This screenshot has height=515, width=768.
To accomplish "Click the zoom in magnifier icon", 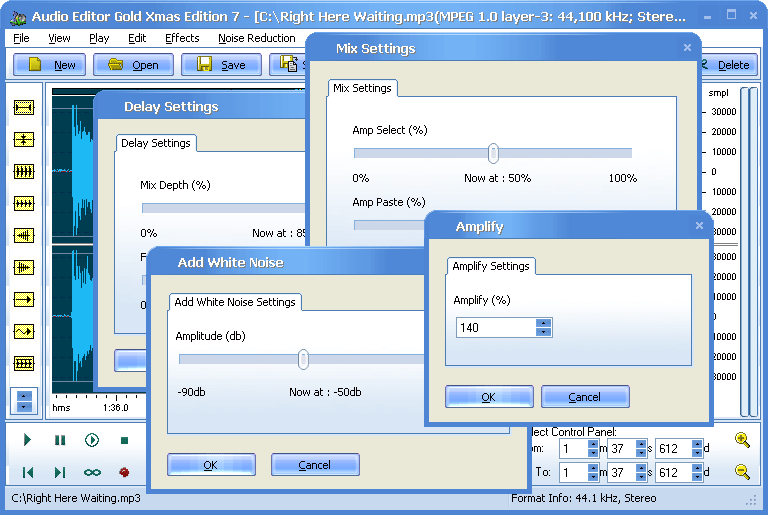I will (x=743, y=440).
